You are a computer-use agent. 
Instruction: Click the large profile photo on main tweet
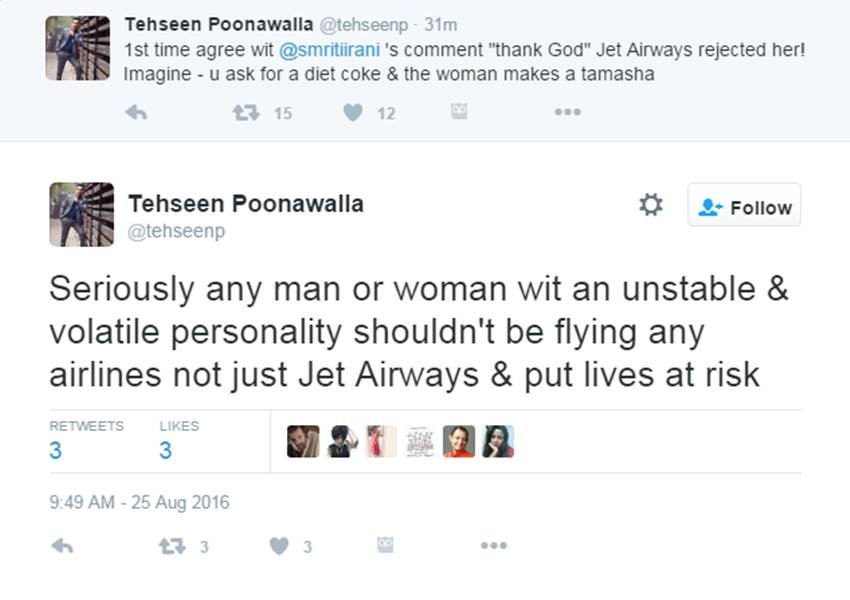(81, 214)
